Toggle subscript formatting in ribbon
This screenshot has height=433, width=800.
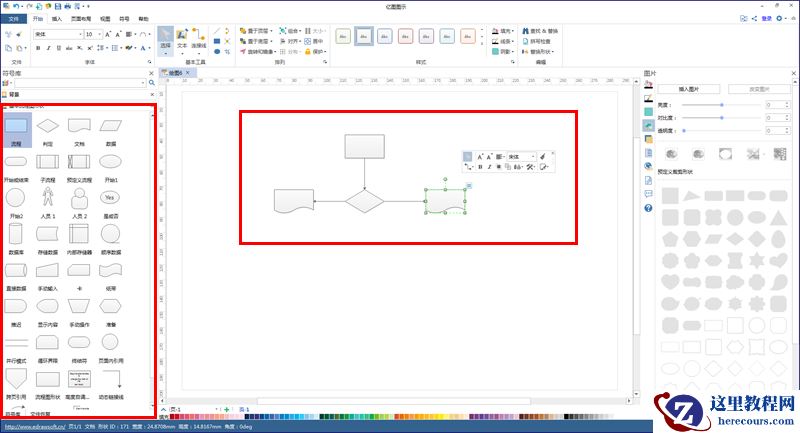80,48
